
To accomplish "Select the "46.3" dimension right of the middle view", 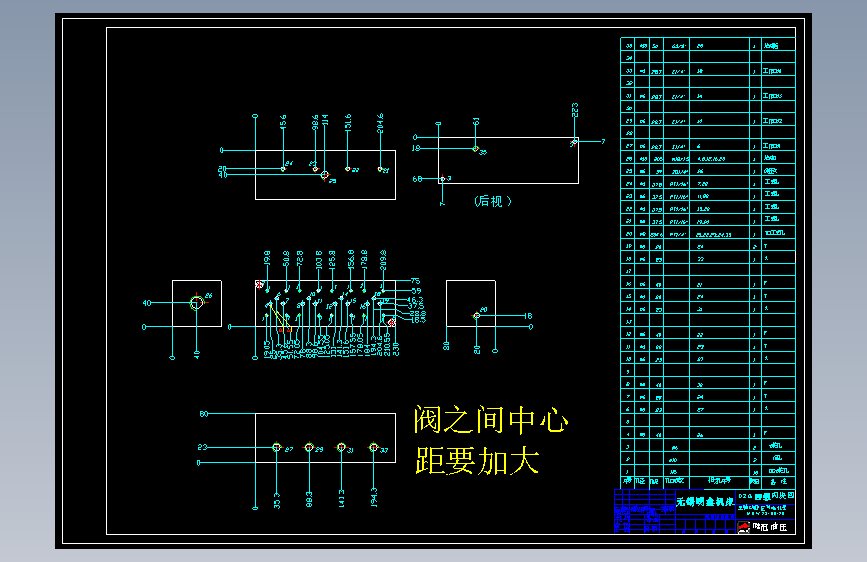I will [x=416, y=300].
